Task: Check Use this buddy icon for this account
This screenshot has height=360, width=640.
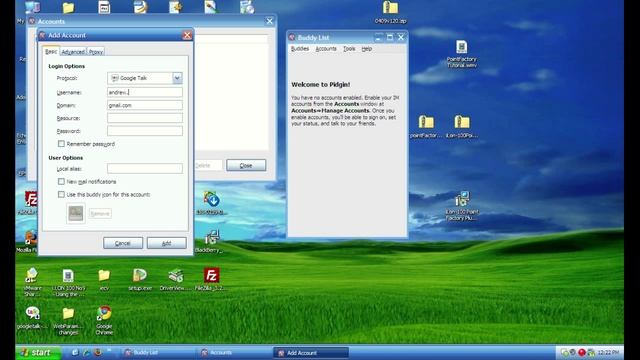Action: pos(61,194)
